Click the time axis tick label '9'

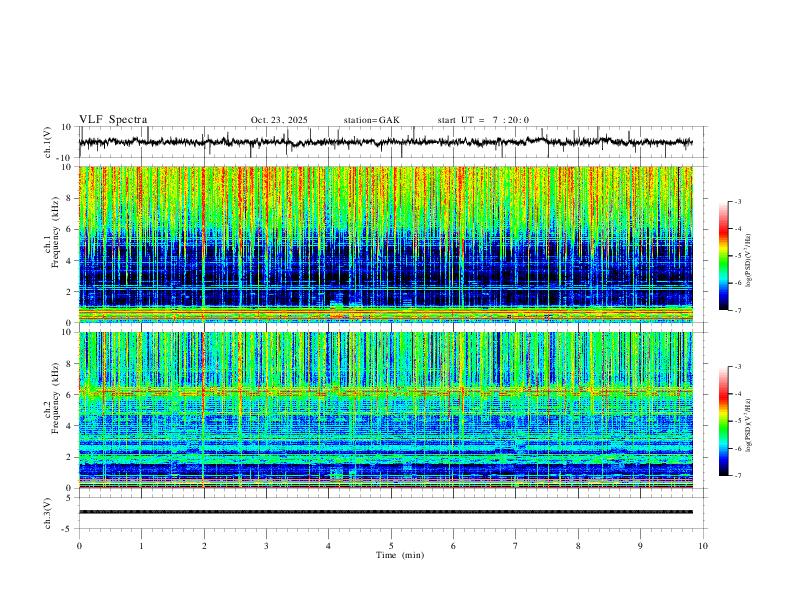pos(640,546)
